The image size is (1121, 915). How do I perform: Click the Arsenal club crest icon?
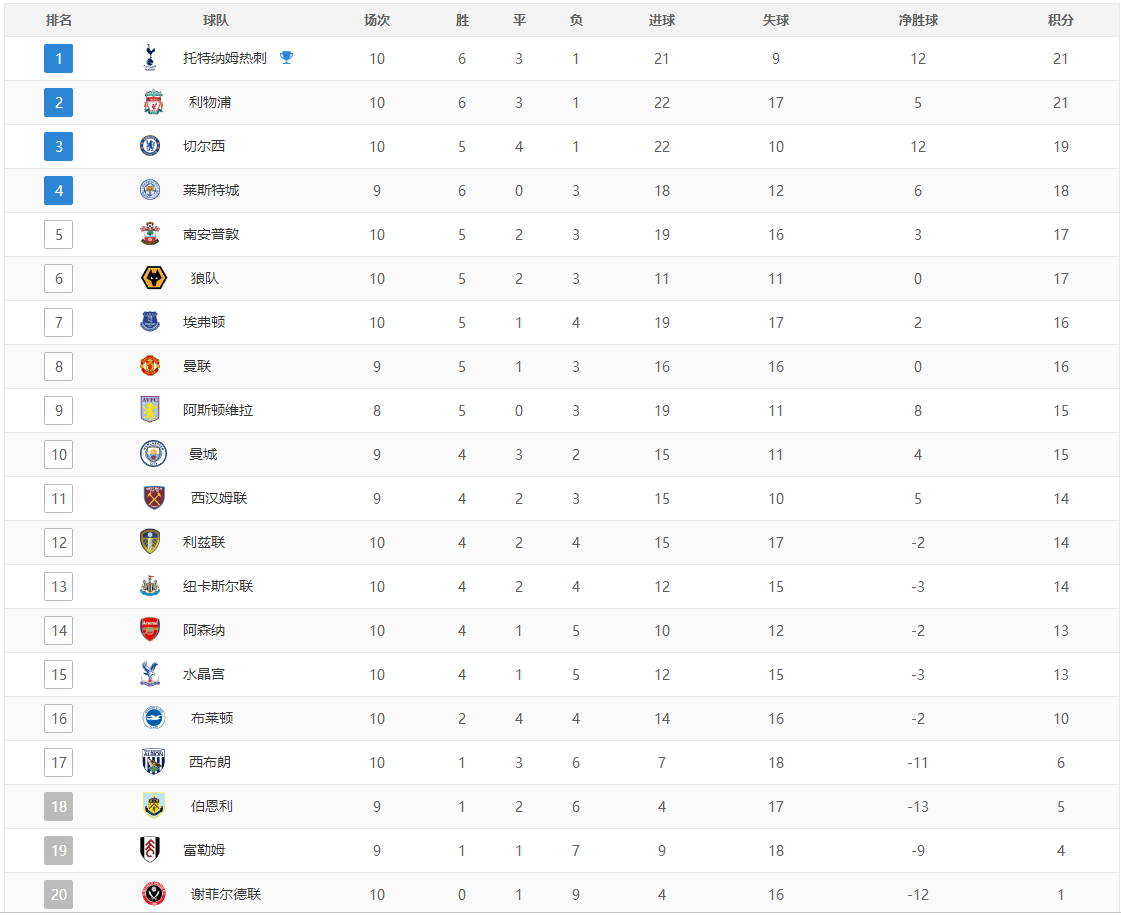[150, 630]
